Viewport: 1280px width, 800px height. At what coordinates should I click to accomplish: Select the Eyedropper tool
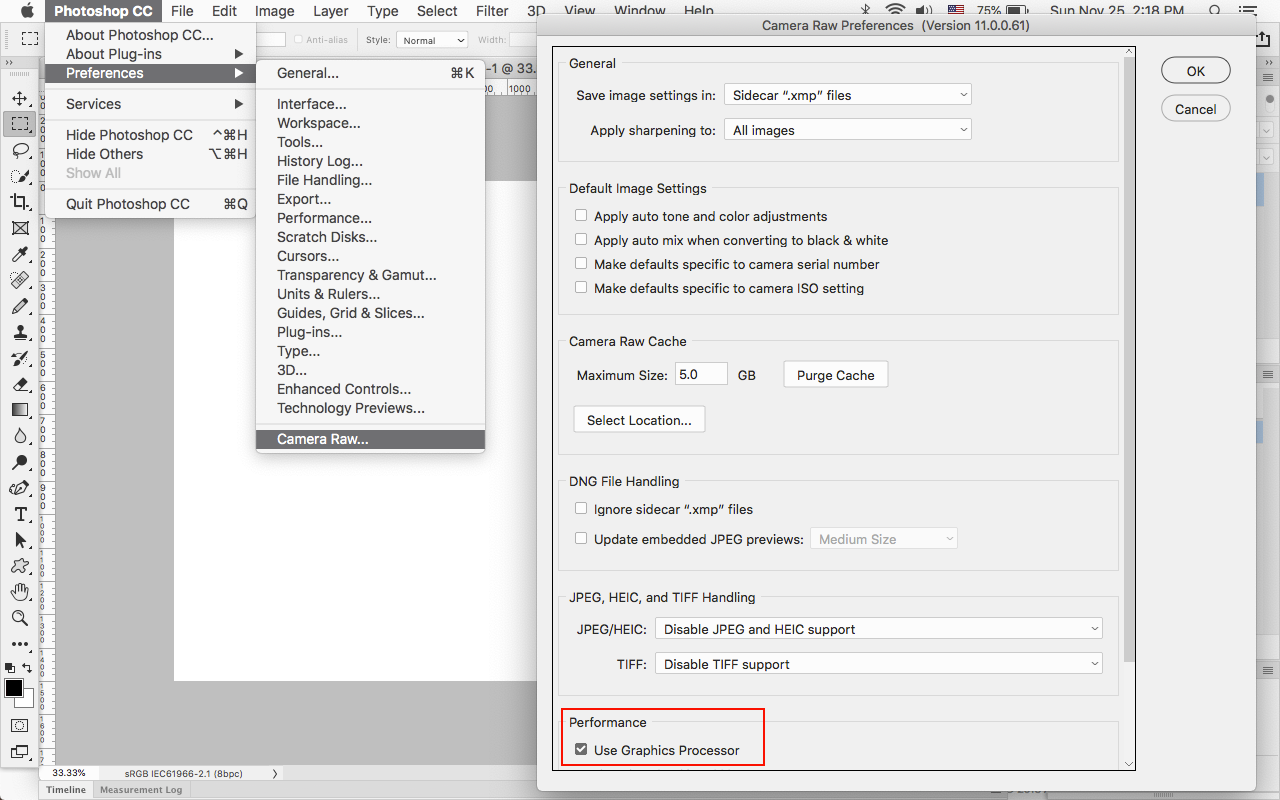(x=19, y=254)
